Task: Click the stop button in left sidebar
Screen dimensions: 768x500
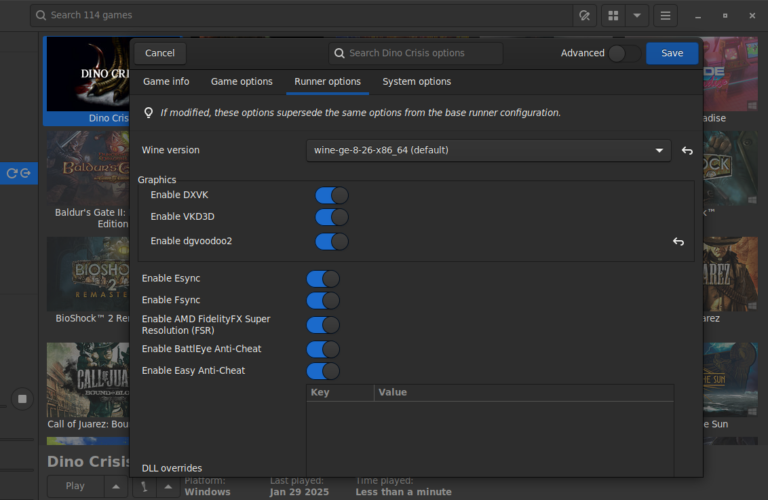Action: 22,399
